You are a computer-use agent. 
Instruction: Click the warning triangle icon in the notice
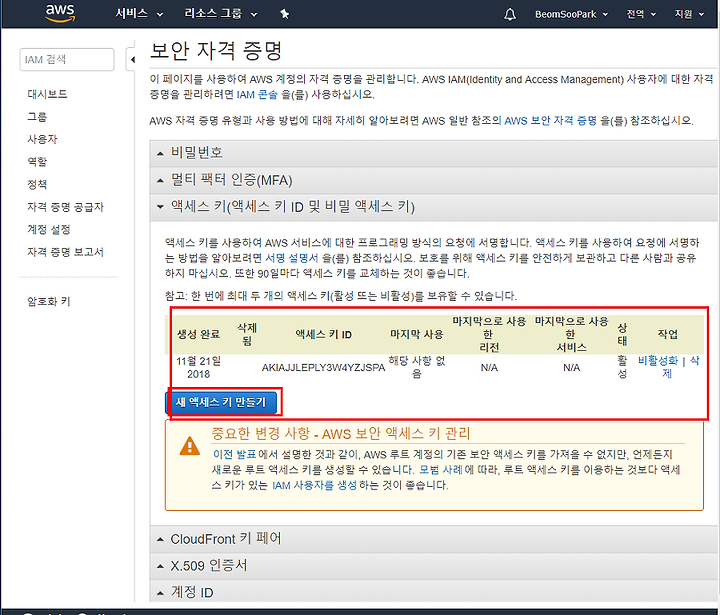tap(190, 446)
